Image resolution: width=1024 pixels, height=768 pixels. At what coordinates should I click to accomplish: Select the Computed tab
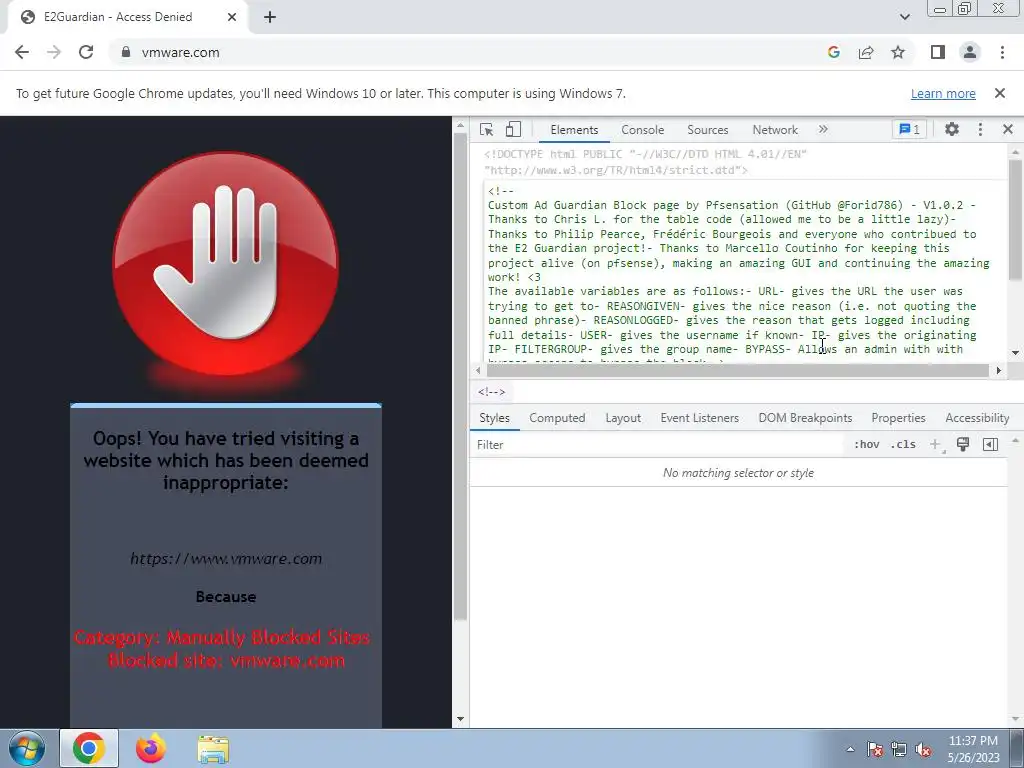557,418
